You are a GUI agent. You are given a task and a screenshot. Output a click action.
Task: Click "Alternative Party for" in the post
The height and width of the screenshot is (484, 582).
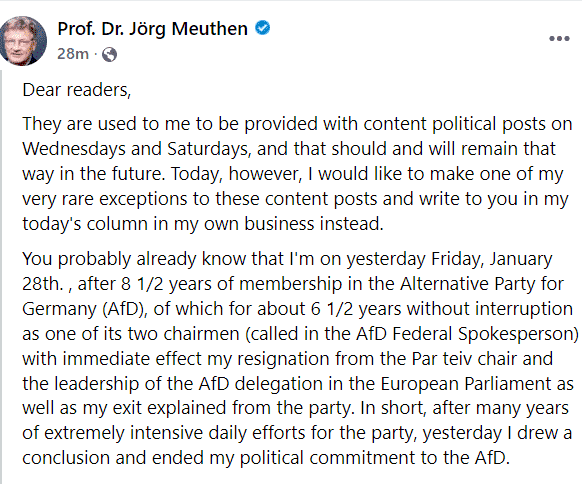[482, 284]
